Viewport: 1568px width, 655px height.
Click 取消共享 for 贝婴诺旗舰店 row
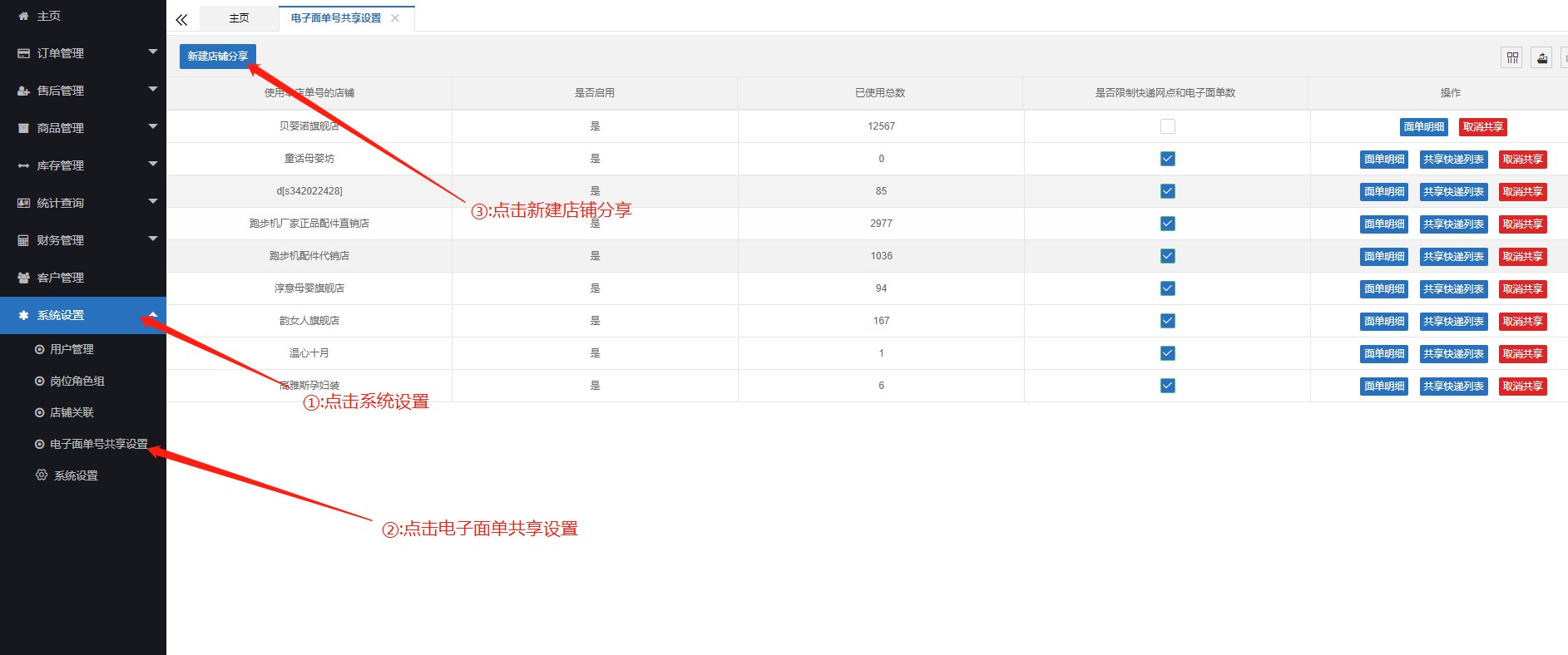click(x=1482, y=127)
